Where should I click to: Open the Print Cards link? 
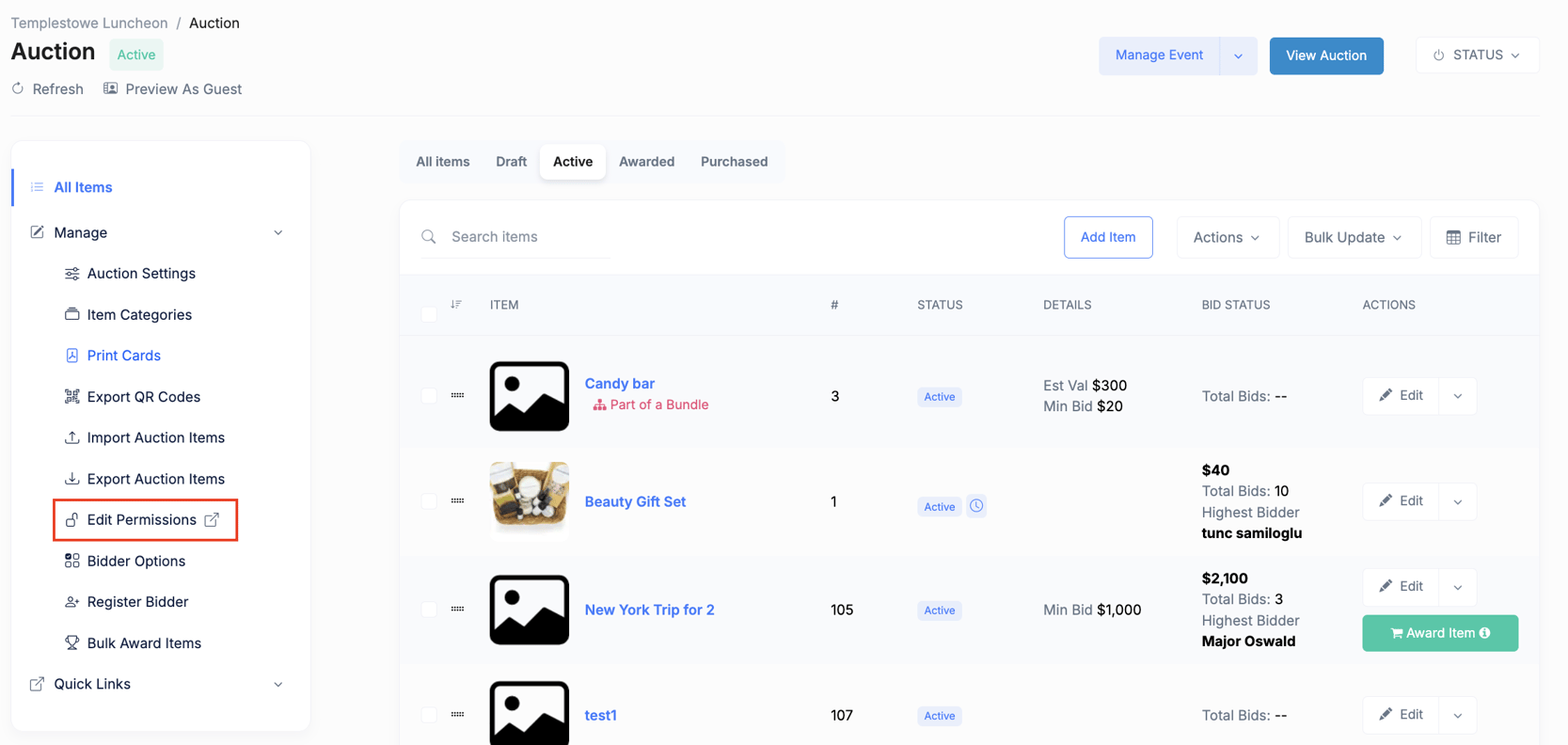click(x=124, y=356)
